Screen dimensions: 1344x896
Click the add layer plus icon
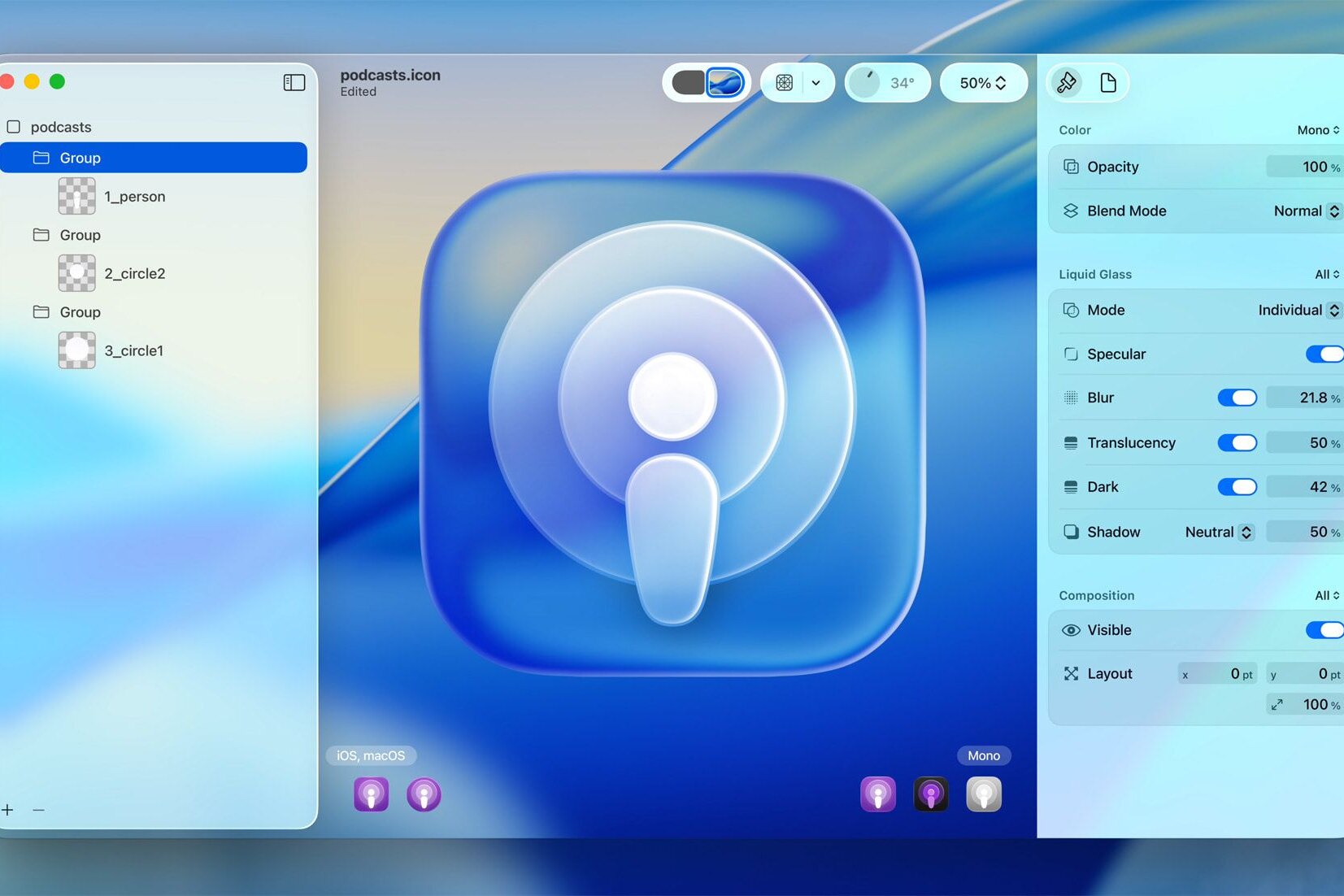coord(8,810)
